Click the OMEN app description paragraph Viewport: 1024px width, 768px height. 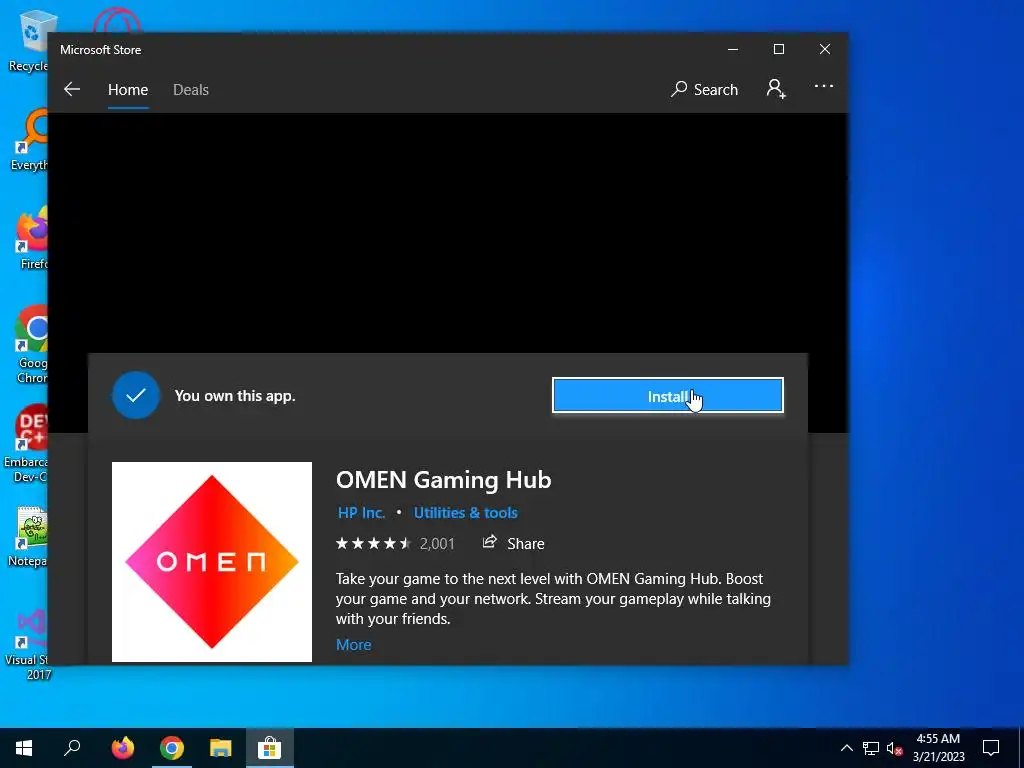[x=553, y=599]
